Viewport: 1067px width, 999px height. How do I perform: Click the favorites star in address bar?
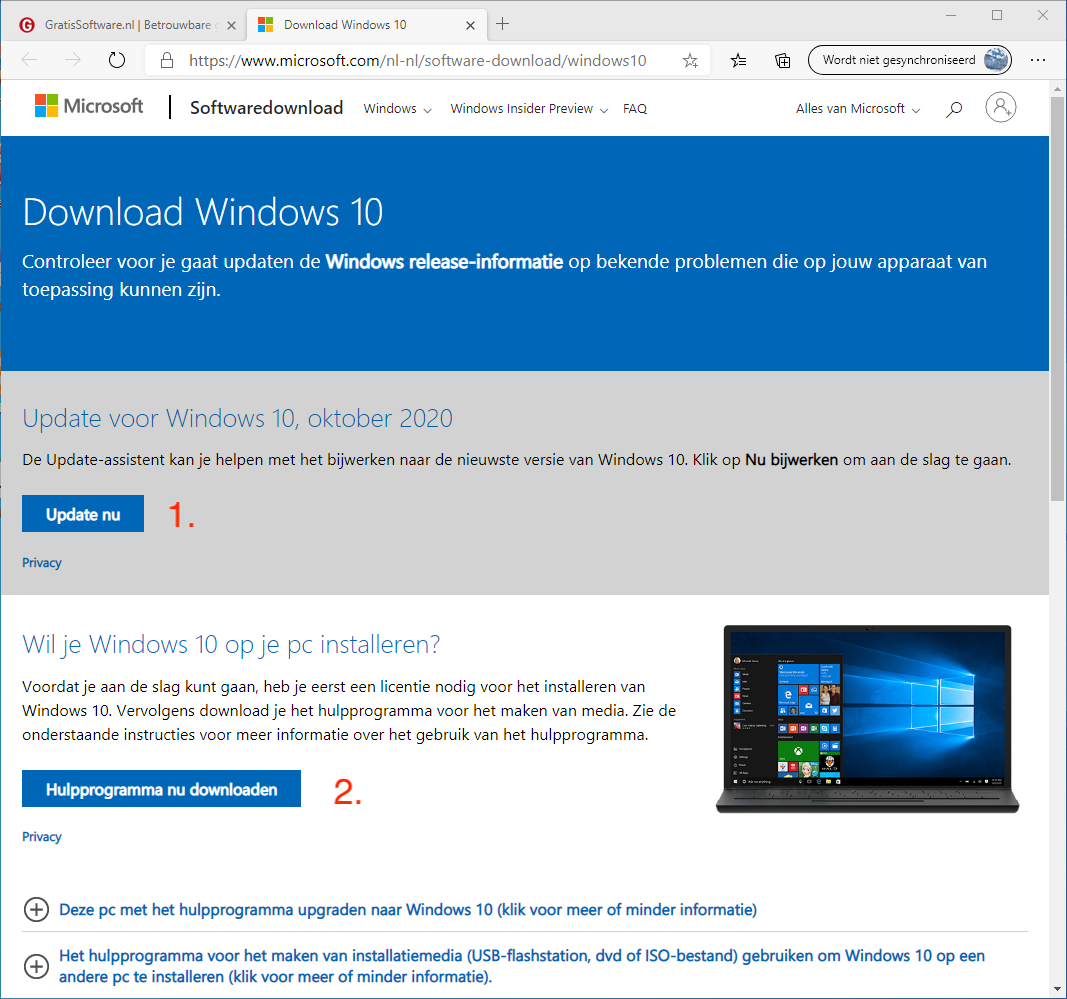(690, 60)
